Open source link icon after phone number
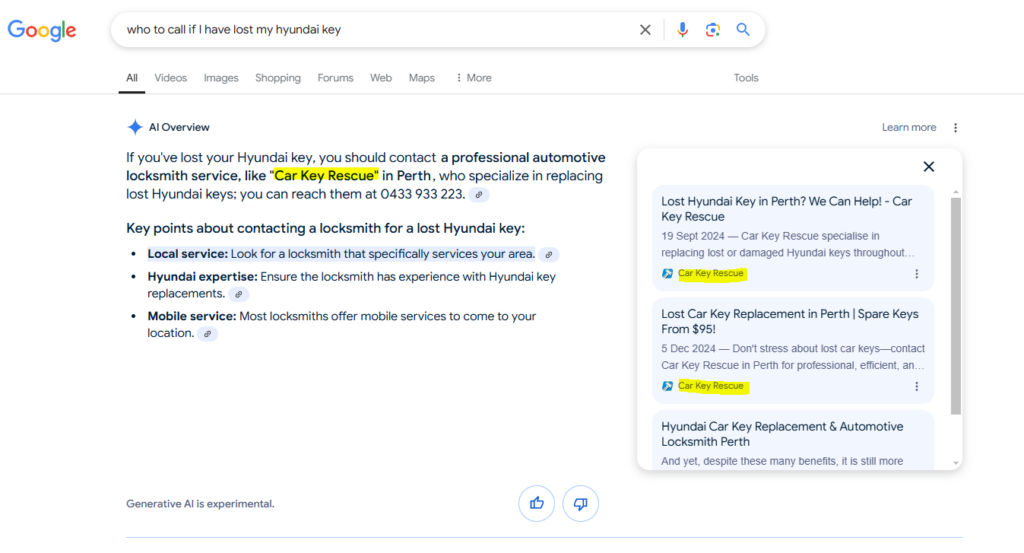Image resolution: width=1024 pixels, height=553 pixels. pos(479,195)
